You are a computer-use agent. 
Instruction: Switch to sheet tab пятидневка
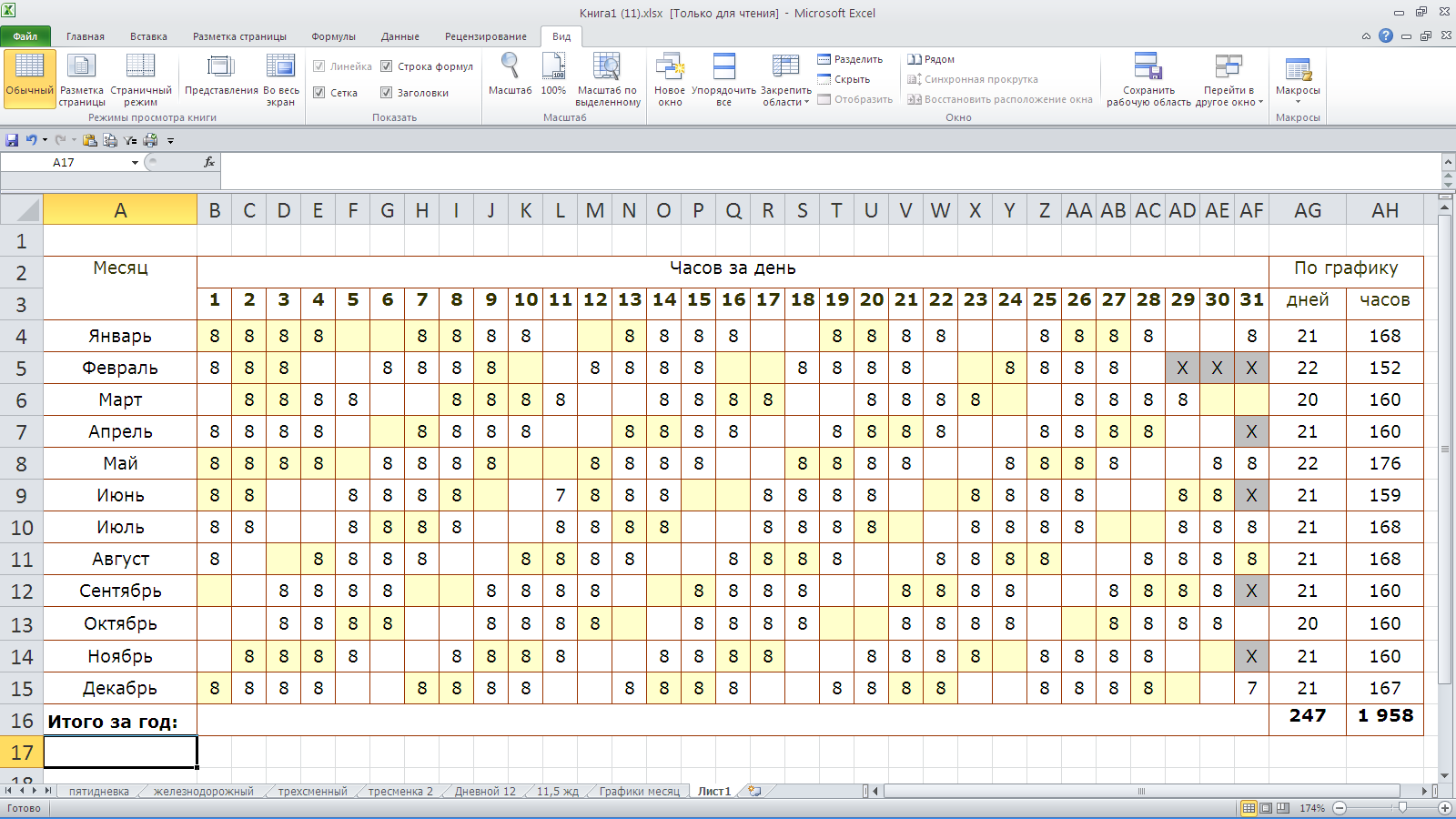click(99, 792)
